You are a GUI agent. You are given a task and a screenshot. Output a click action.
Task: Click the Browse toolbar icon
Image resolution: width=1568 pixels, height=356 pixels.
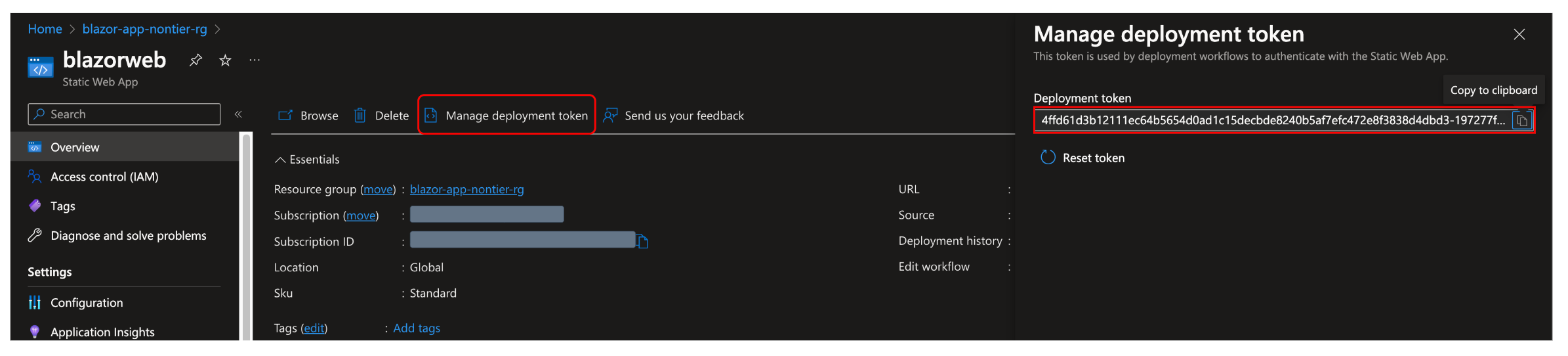285,116
